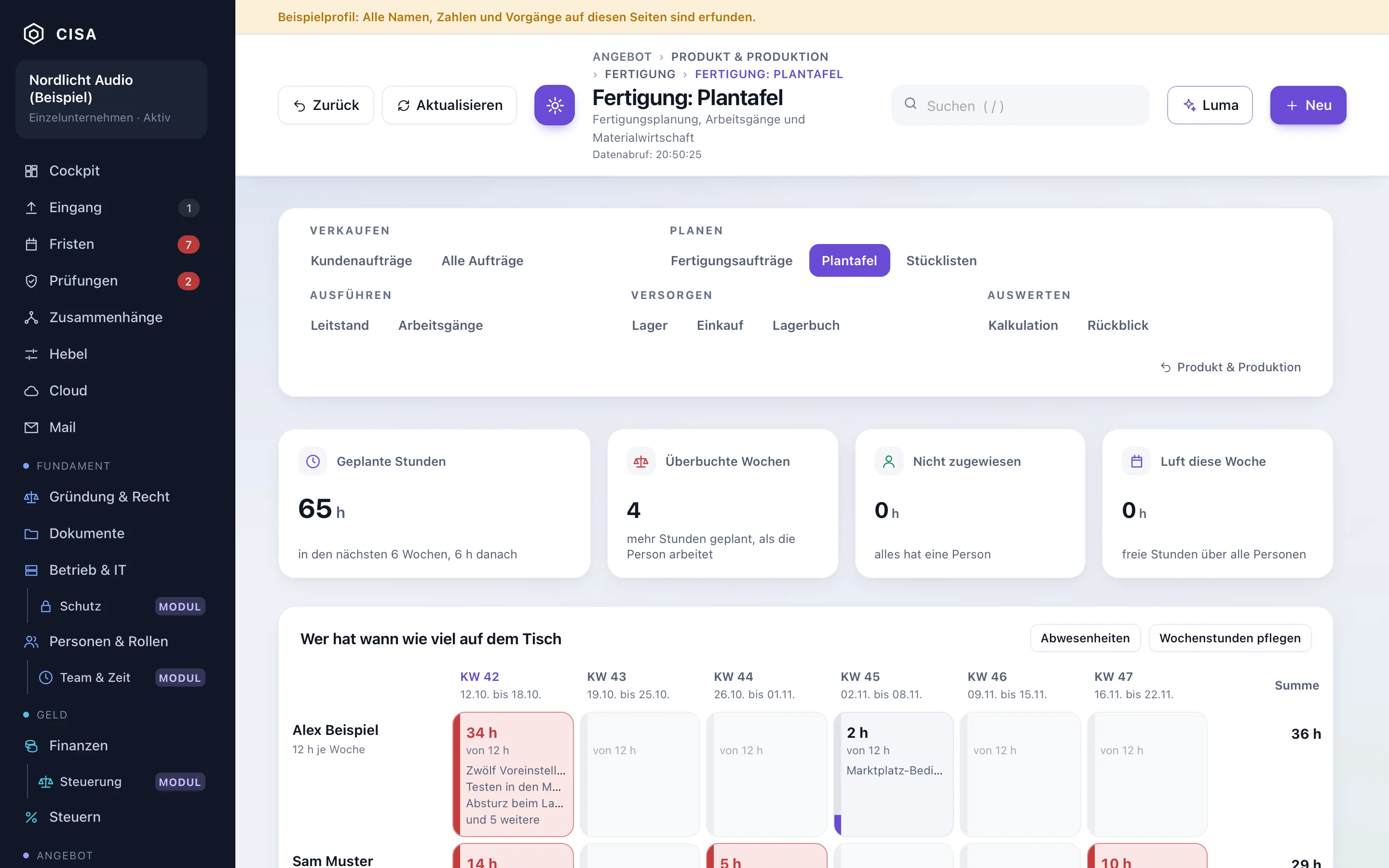The width and height of the screenshot is (1389, 868).
Task: Select the Nordlicht Audio company card
Action: click(x=111, y=99)
